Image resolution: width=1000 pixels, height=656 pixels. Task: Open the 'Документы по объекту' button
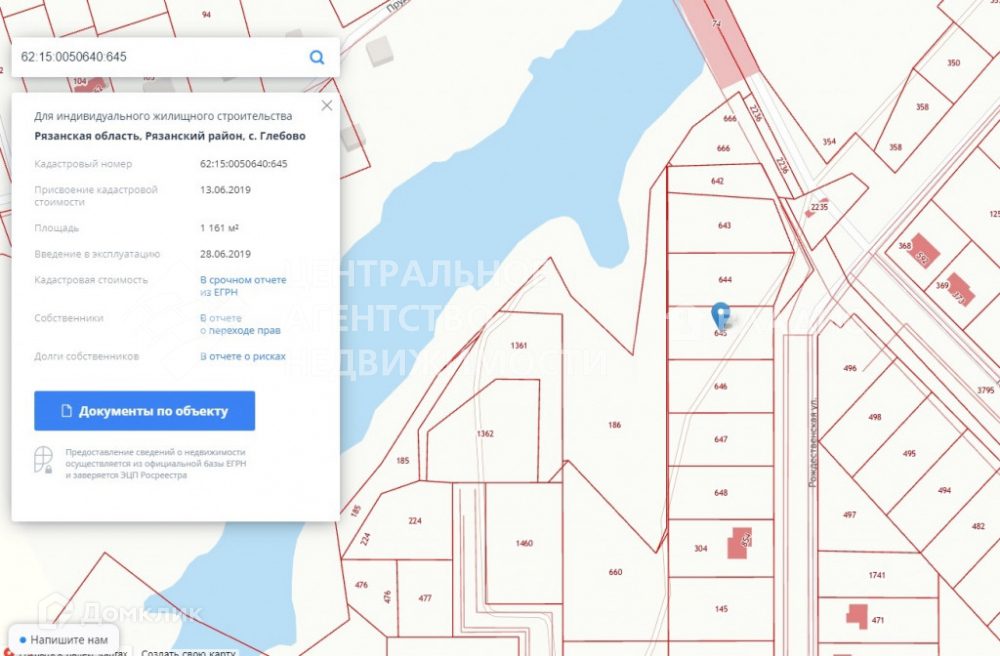[145, 411]
